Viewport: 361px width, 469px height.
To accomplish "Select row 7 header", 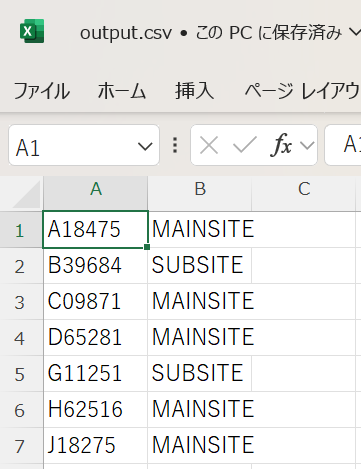I will 21,446.
